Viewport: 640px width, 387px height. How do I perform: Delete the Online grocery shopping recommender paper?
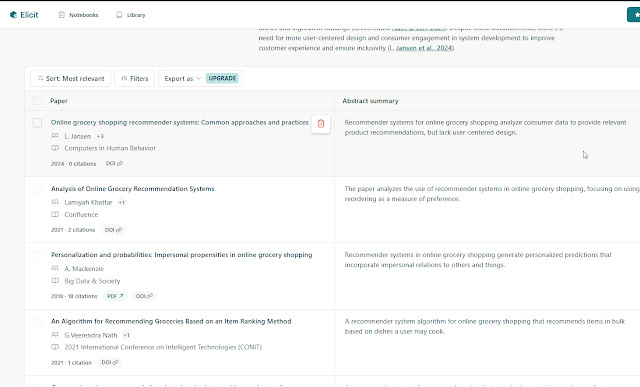coord(321,124)
